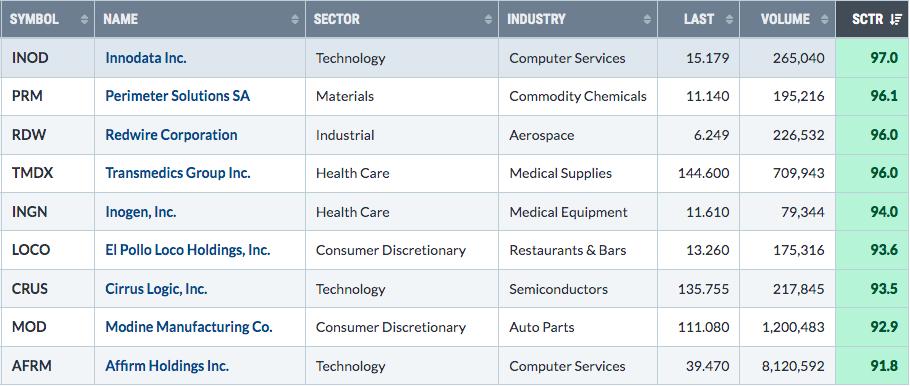Image resolution: width=910 pixels, height=386 pixels.
Task: Click the SCTR column header label
Action: click(x=868, y=19)
